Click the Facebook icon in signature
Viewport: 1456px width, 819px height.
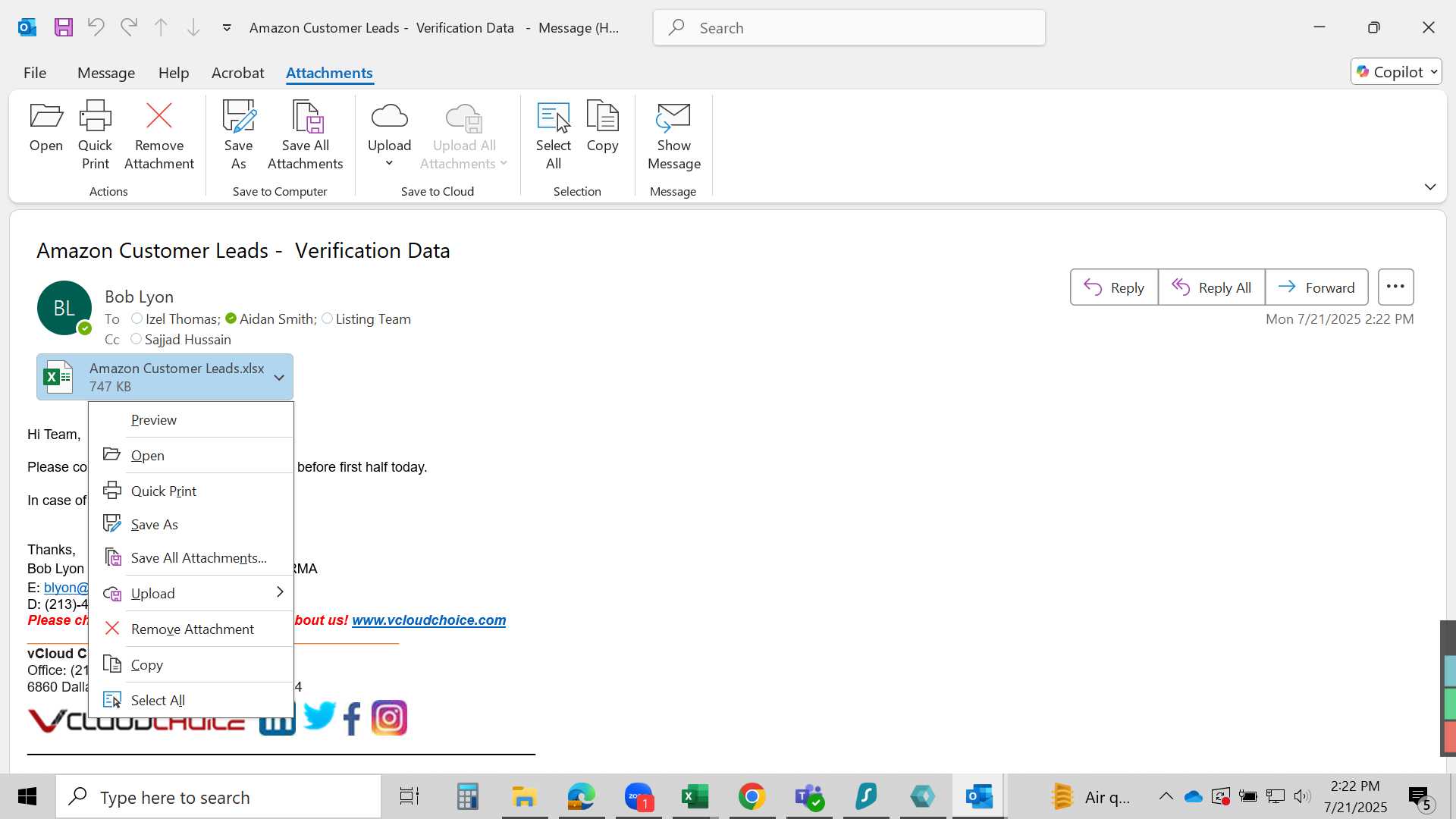coord(352,718)
